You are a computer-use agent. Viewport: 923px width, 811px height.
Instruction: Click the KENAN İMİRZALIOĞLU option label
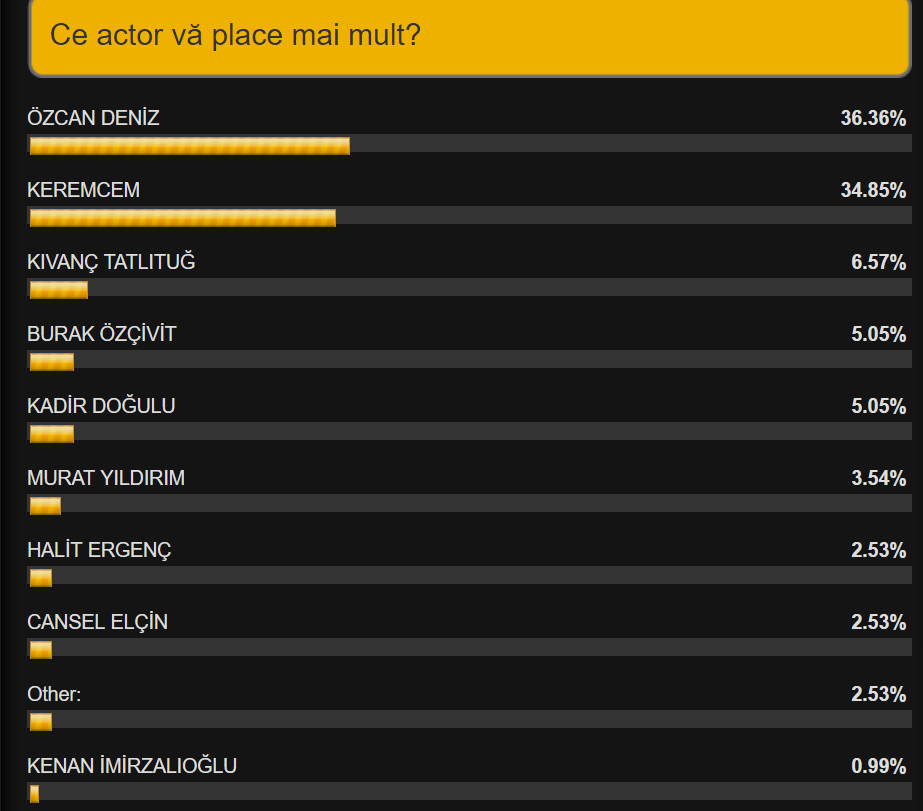(x=132, y=766)
